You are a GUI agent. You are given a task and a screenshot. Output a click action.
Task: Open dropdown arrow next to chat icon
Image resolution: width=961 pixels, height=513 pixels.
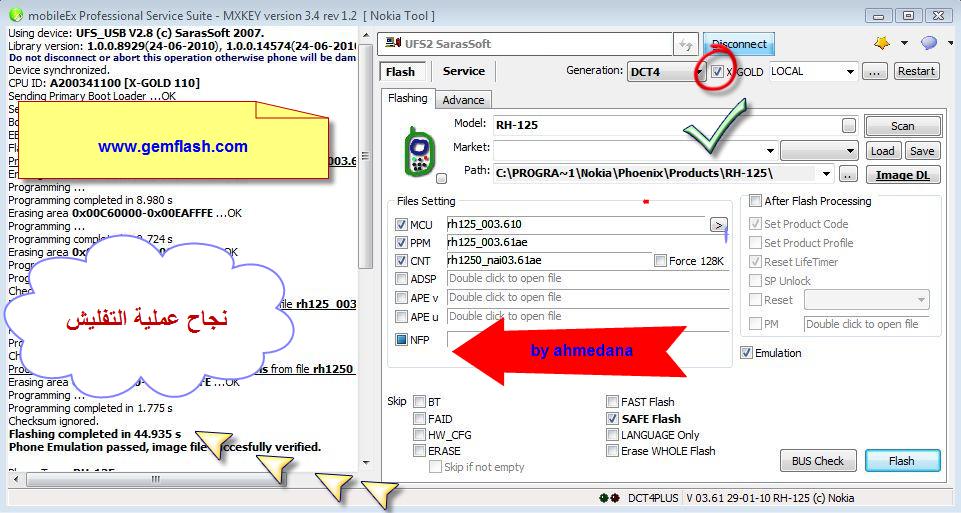[x=951, y=43]
